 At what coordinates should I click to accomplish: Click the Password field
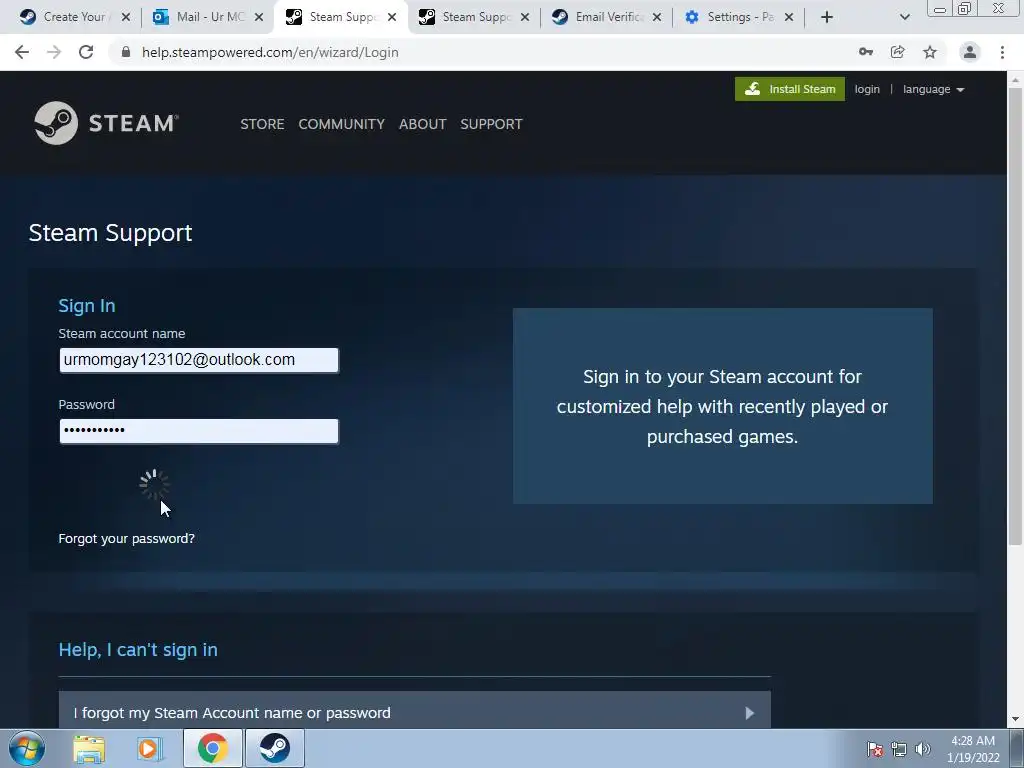coord(199,431)
